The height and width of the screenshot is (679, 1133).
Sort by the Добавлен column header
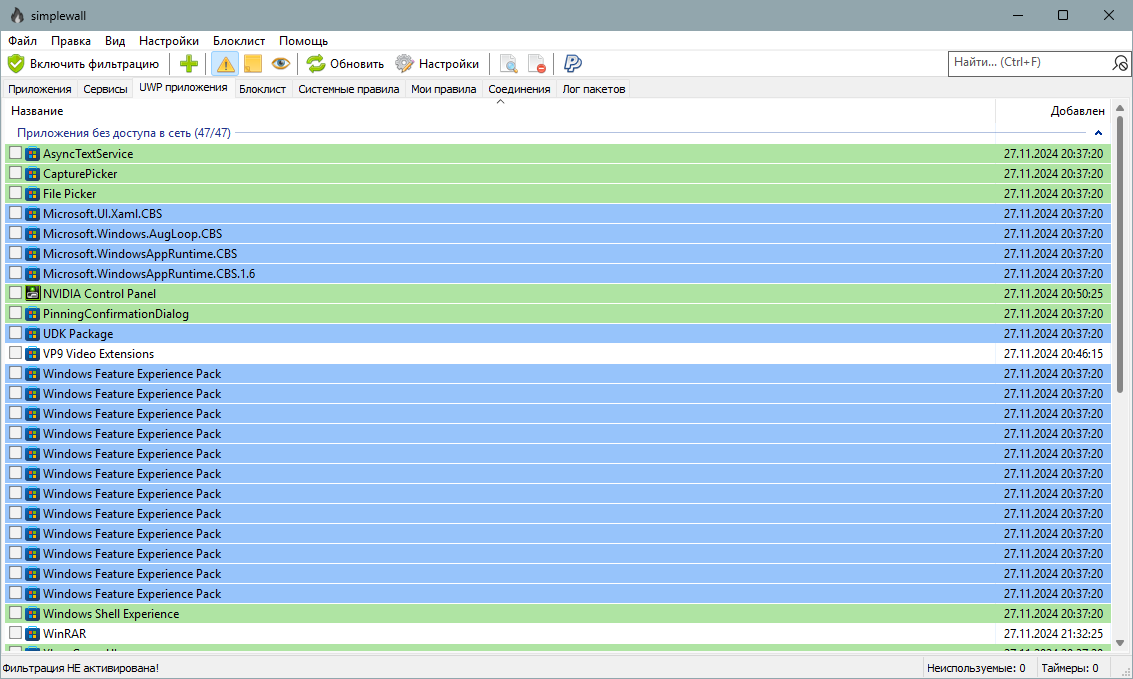[1053, 111]
